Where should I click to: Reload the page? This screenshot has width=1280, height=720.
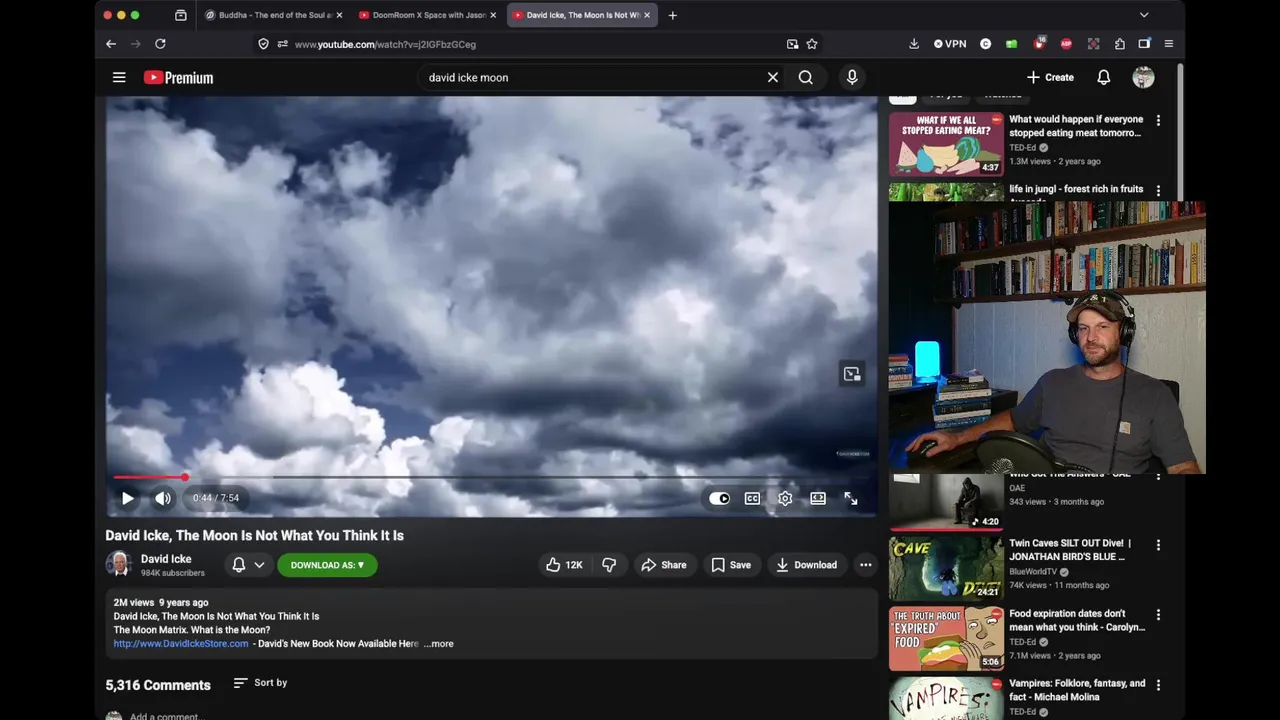click(x=160, y=44)
